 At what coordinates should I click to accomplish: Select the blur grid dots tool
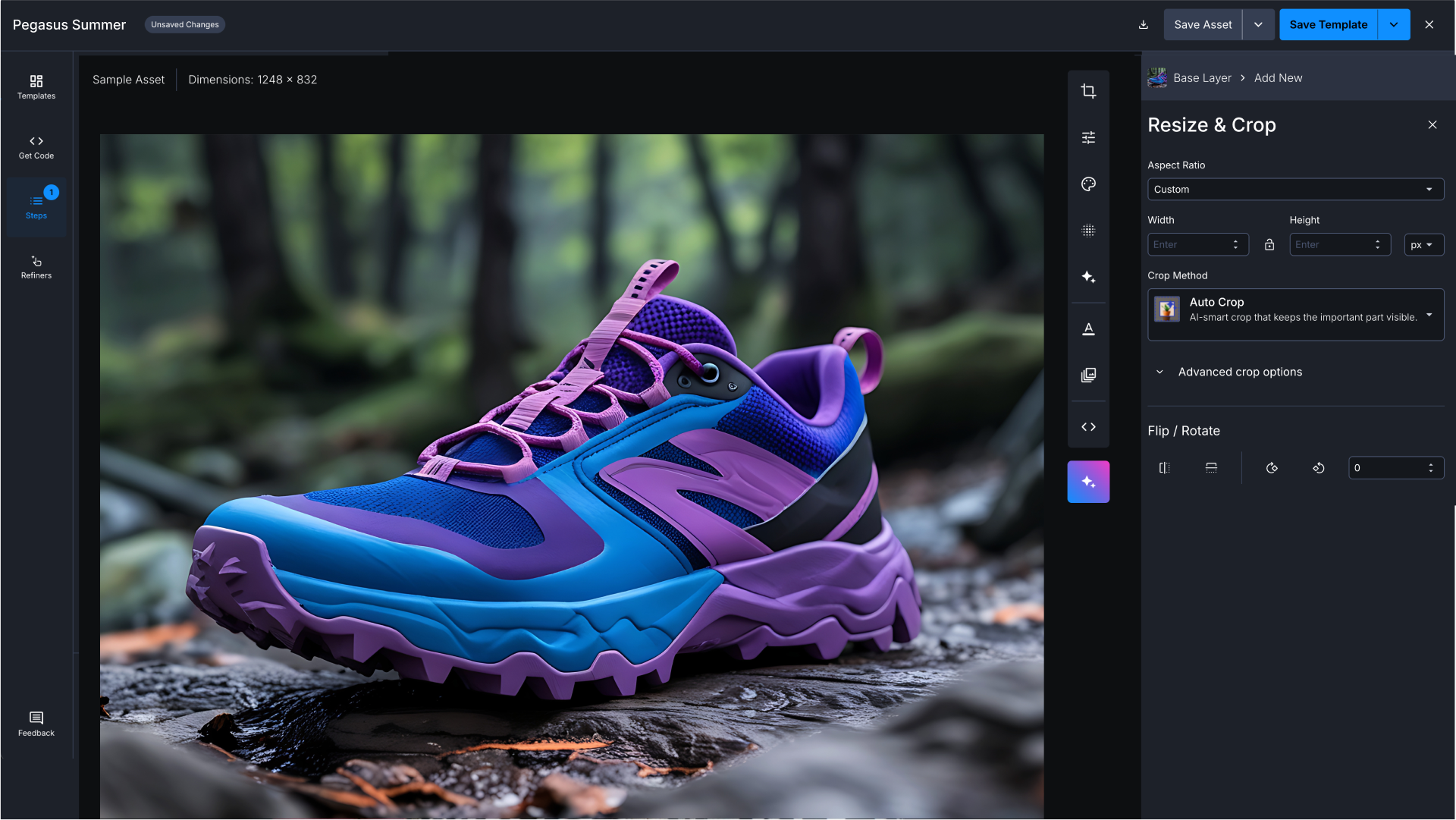pyautogui.click(x=1088, y=231)
